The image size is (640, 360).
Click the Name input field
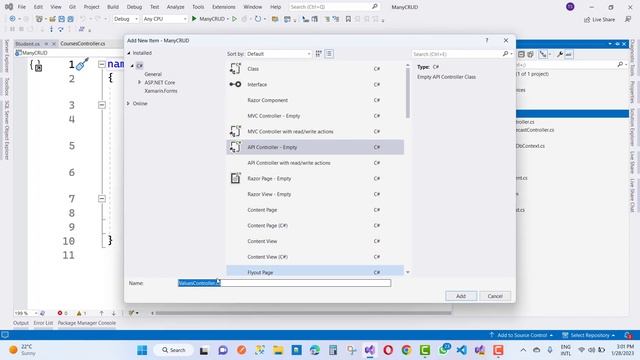click(x=284, y=283)
